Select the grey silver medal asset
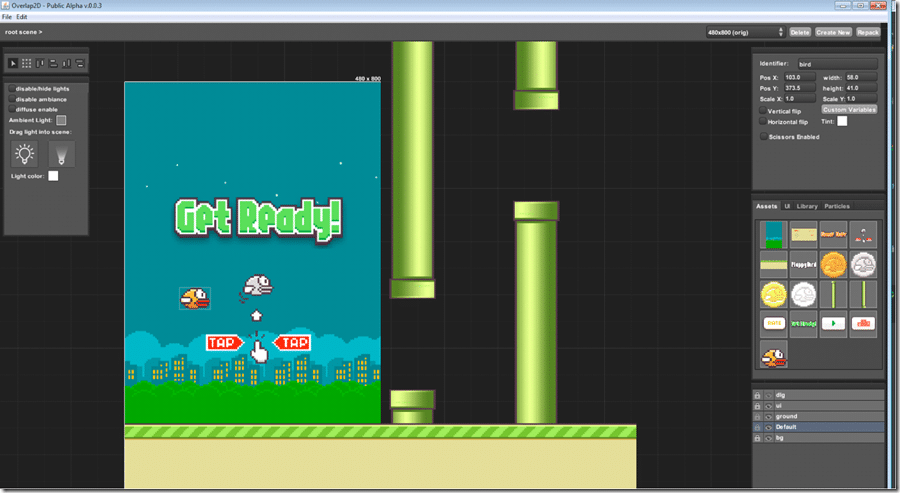The width and height of the screenshot is (900, 493). tap(863, 265)
